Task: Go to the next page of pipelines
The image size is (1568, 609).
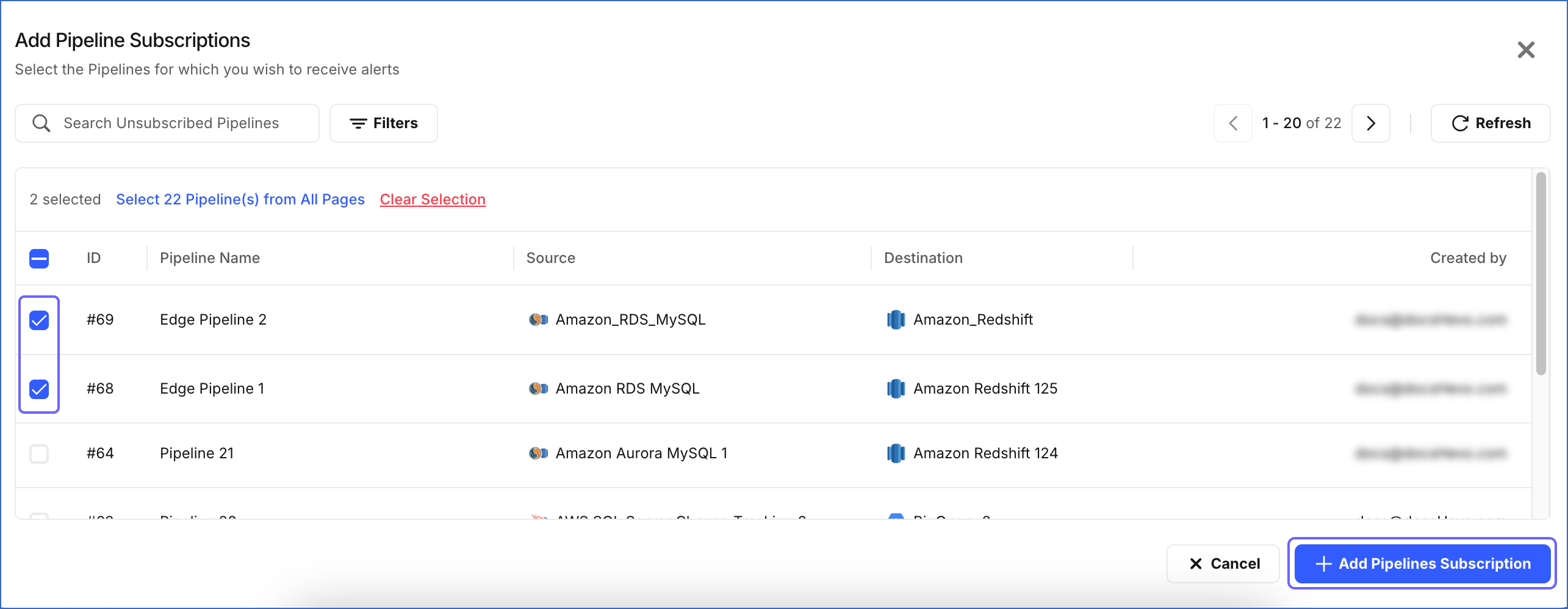Action: point(1370,123)
